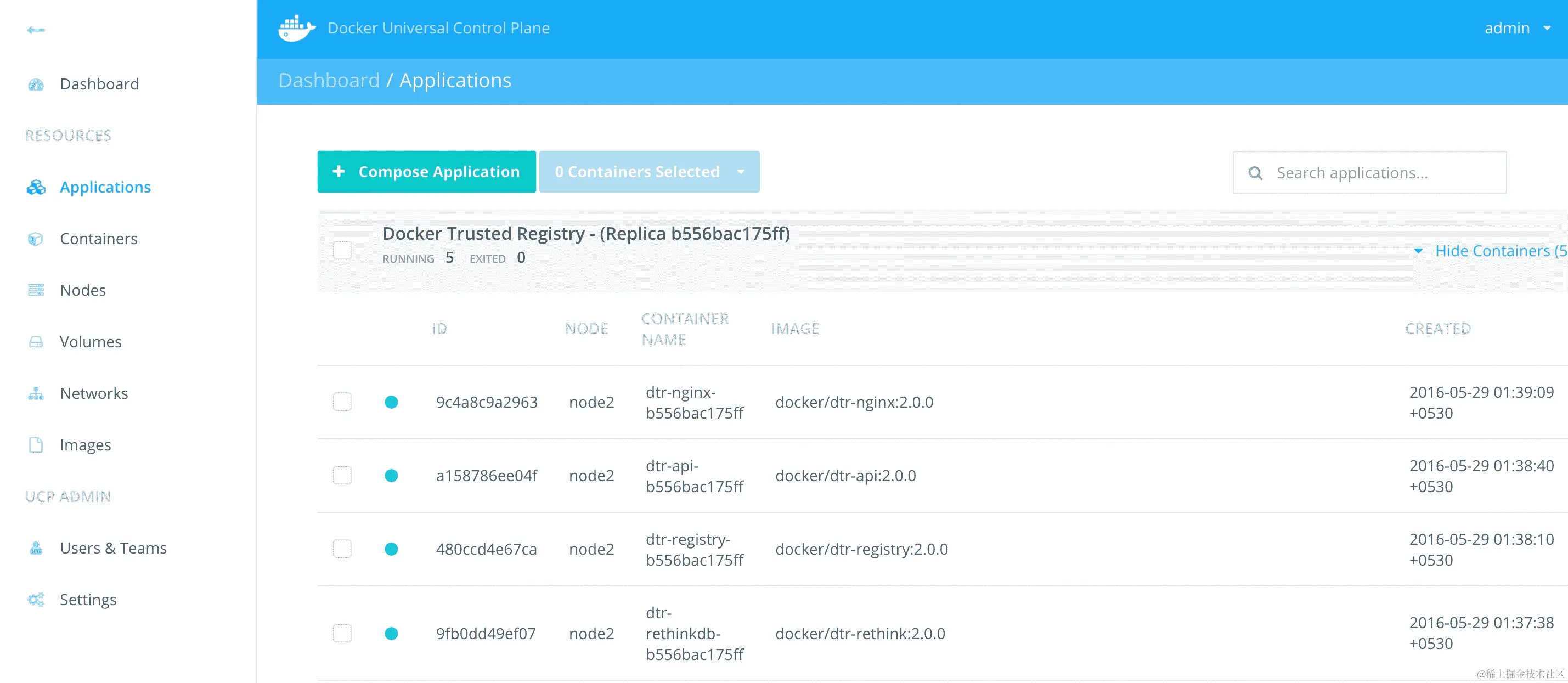Select Applications in the Resources menu

105,187
